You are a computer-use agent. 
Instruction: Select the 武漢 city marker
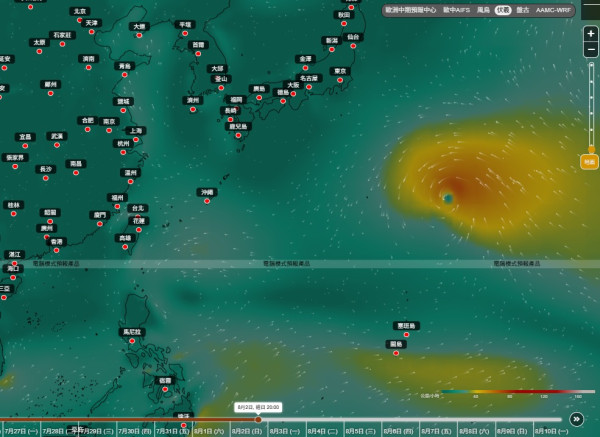(x=57, y=145)
